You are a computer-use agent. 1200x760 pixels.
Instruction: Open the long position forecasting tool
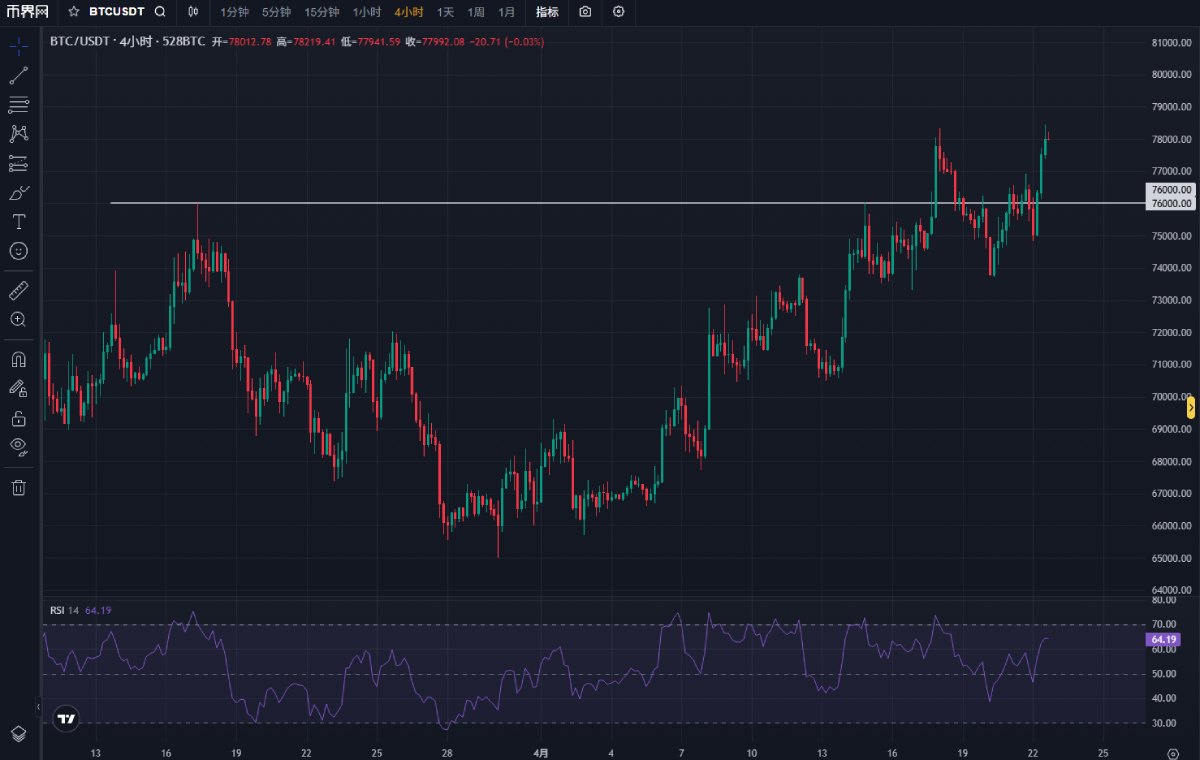18,162
